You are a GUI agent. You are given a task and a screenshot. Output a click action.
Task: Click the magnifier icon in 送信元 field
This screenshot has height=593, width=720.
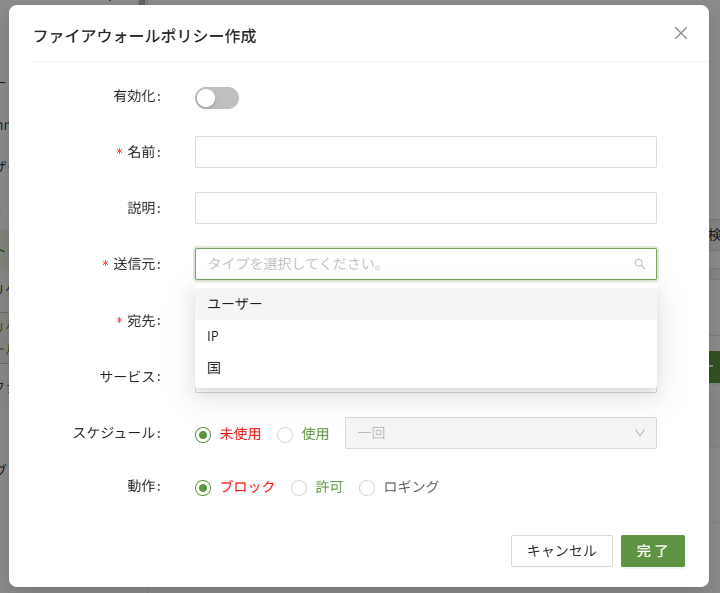[640, 264]
